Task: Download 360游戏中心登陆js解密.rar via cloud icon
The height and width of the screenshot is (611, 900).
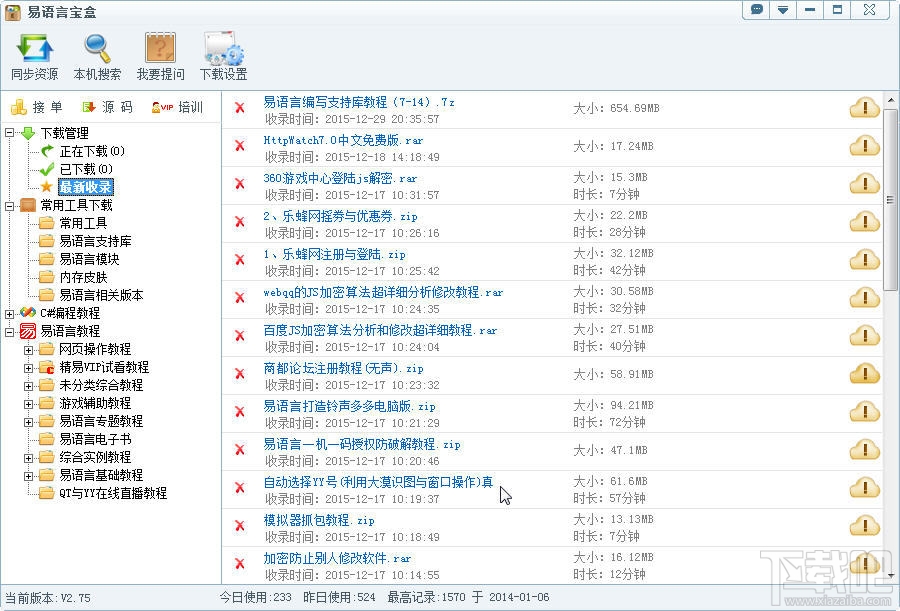Action: tap(864, 184)
